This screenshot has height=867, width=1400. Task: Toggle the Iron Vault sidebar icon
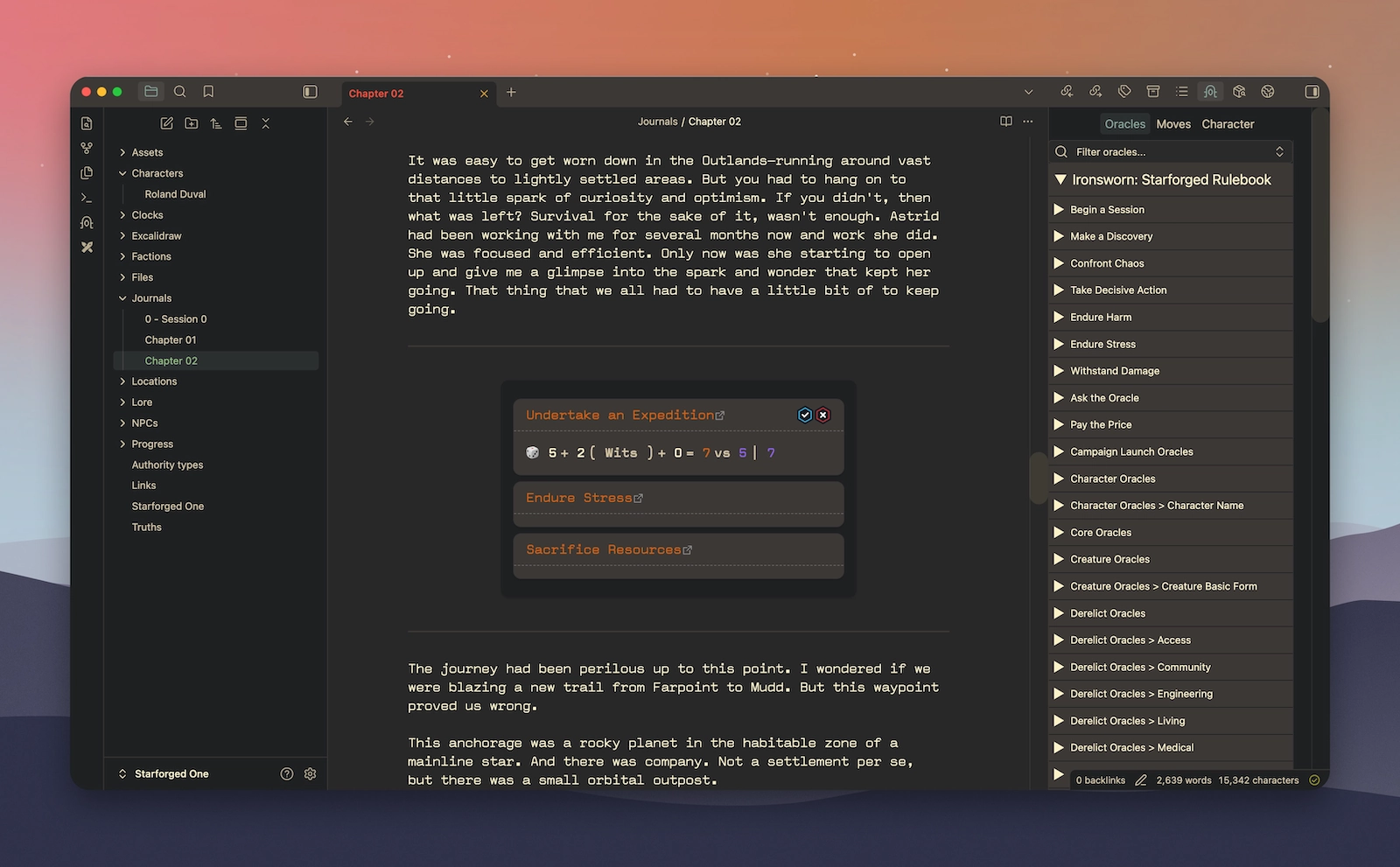point(1210,91)
